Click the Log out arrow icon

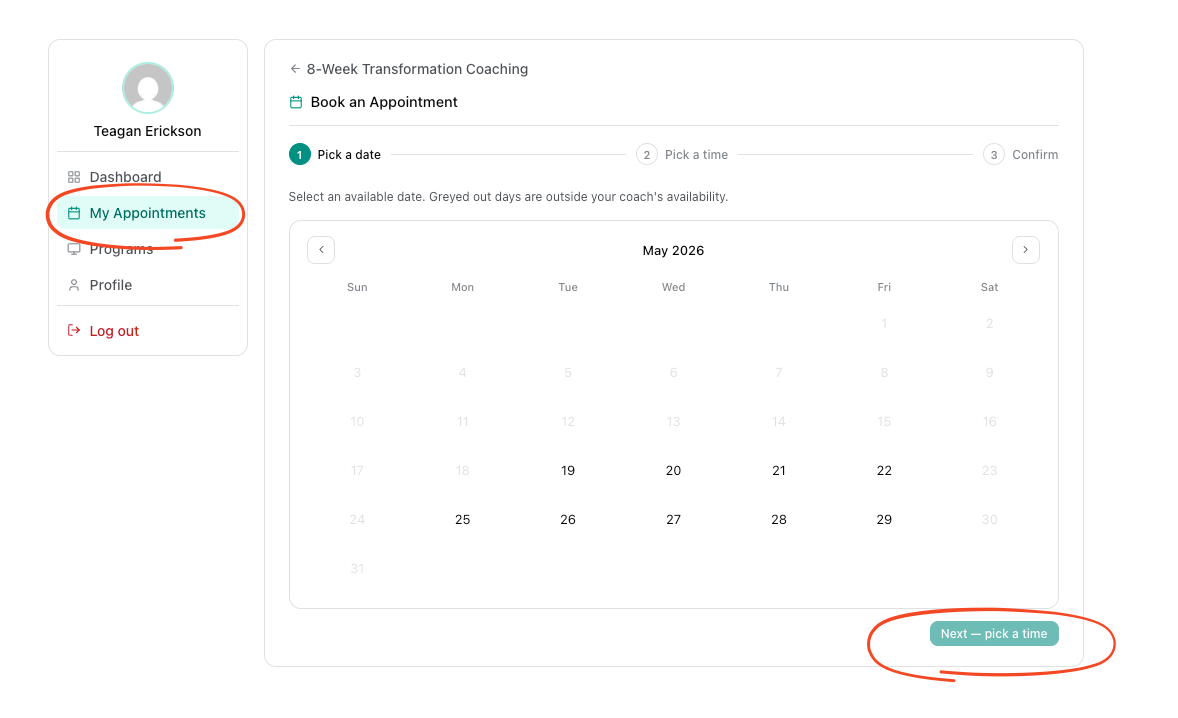point(74,330)
